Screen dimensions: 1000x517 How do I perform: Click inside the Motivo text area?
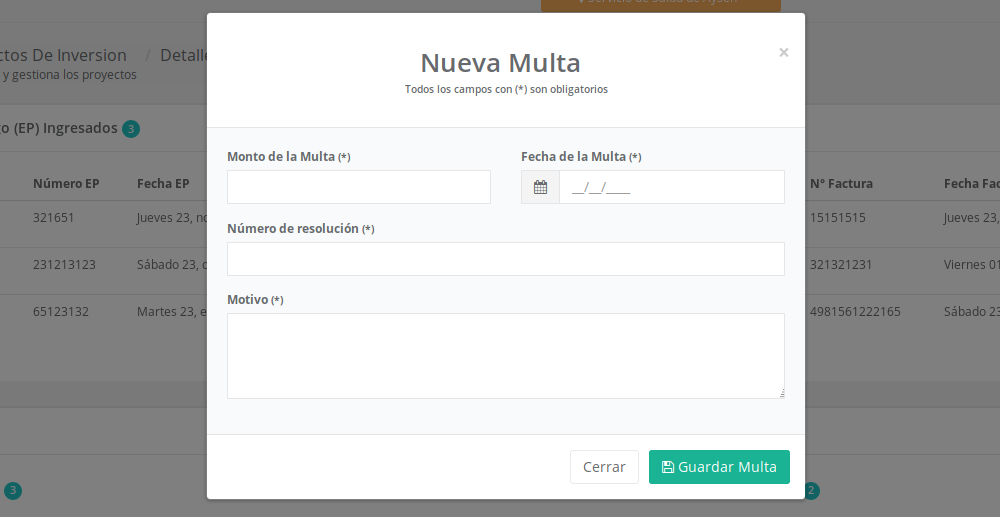[x=505, y=355]
